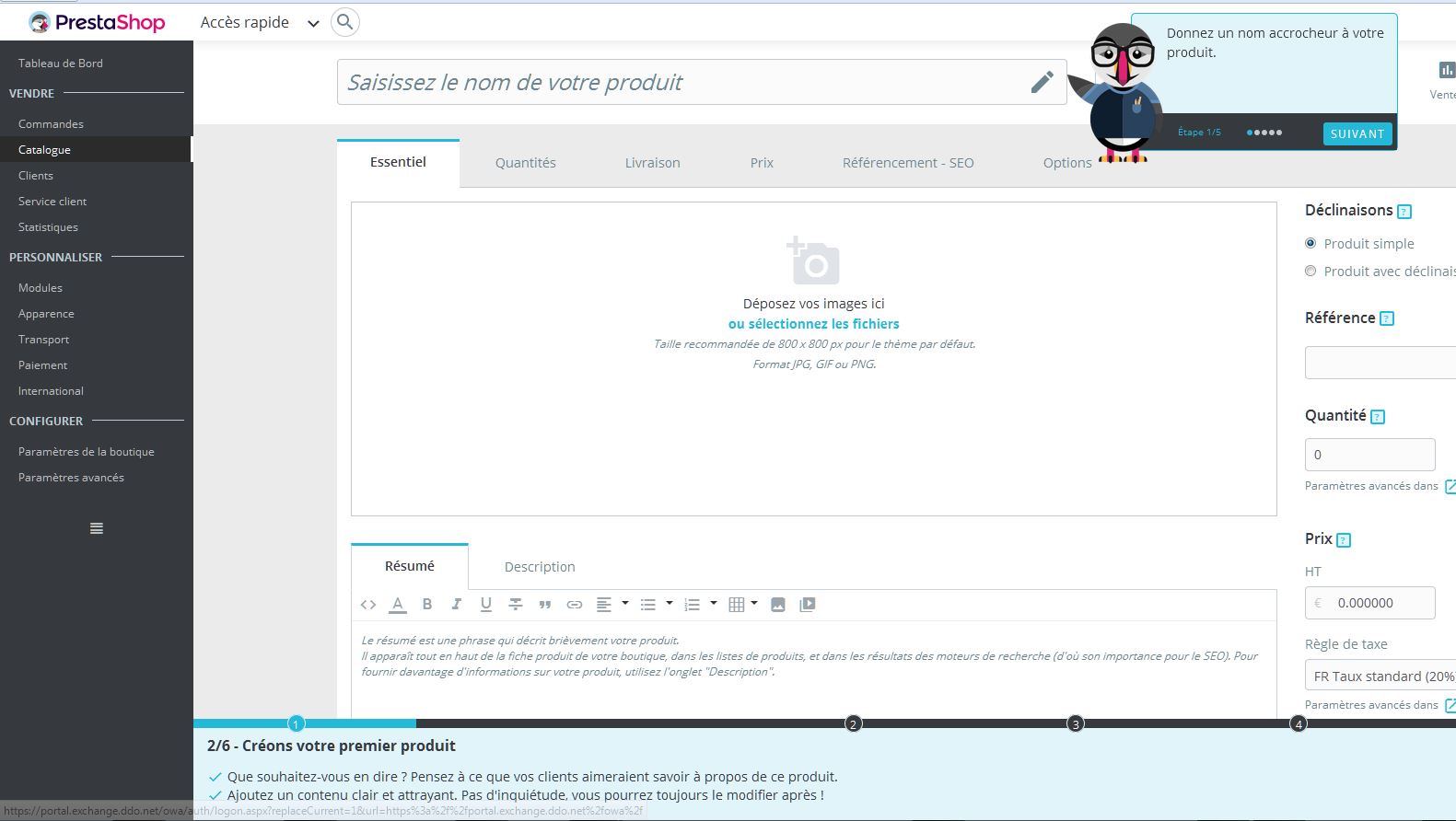
Task: Open Catalogue in the sidebar
Action: point(44,150)
